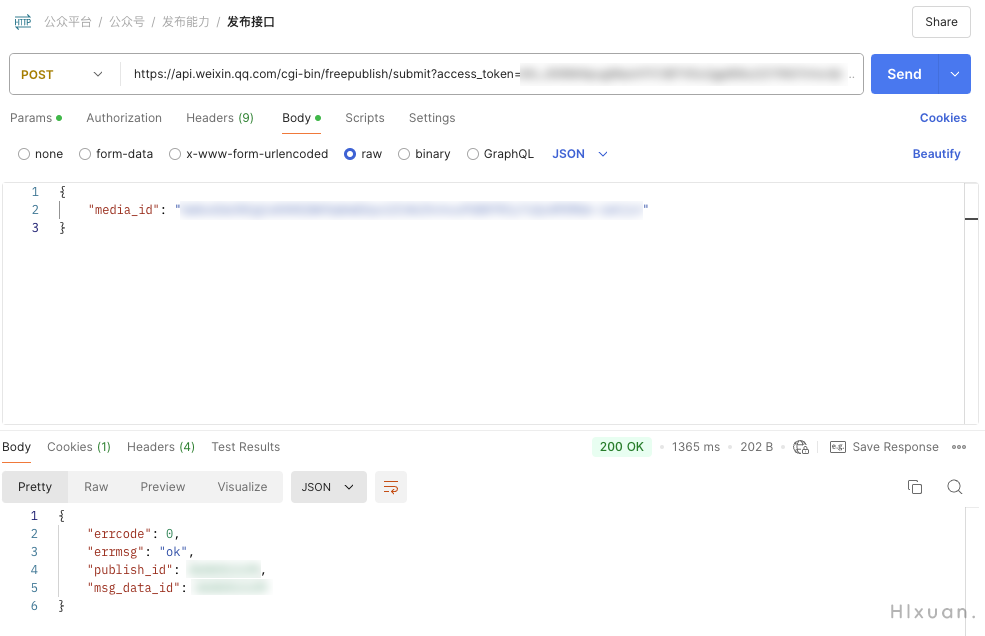Open the request Settings tab
The width and height of the screenshot is (985, 636).
(432, 118)
